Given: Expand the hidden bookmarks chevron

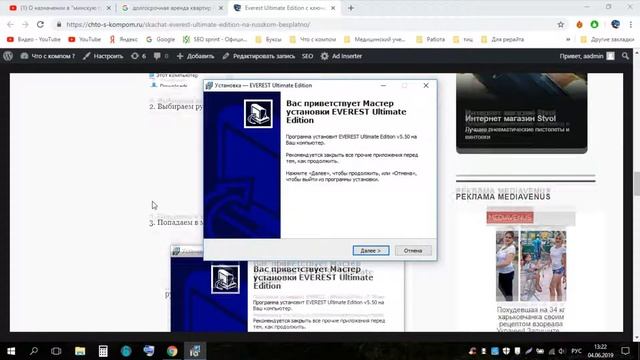Looking at the screenshot, I should click(568, 40).
